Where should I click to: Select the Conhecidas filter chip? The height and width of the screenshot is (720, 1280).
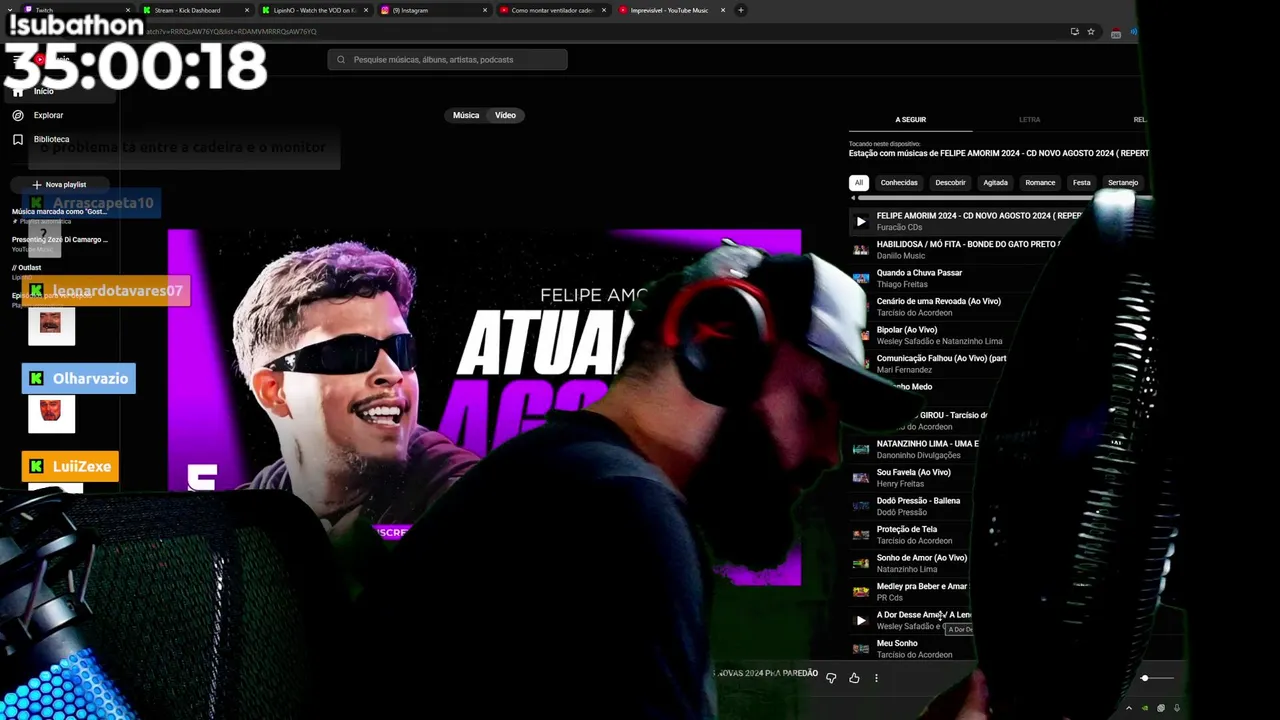point(899,183)
